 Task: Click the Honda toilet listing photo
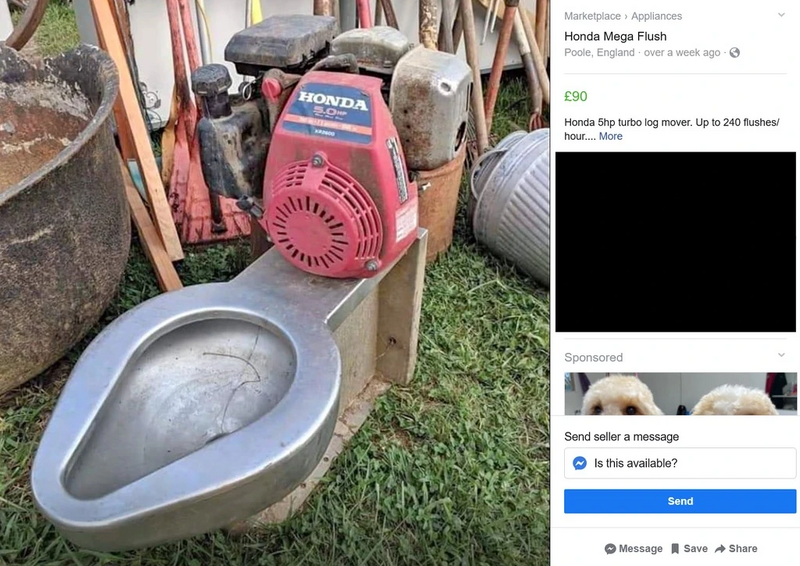click(274, 283)
